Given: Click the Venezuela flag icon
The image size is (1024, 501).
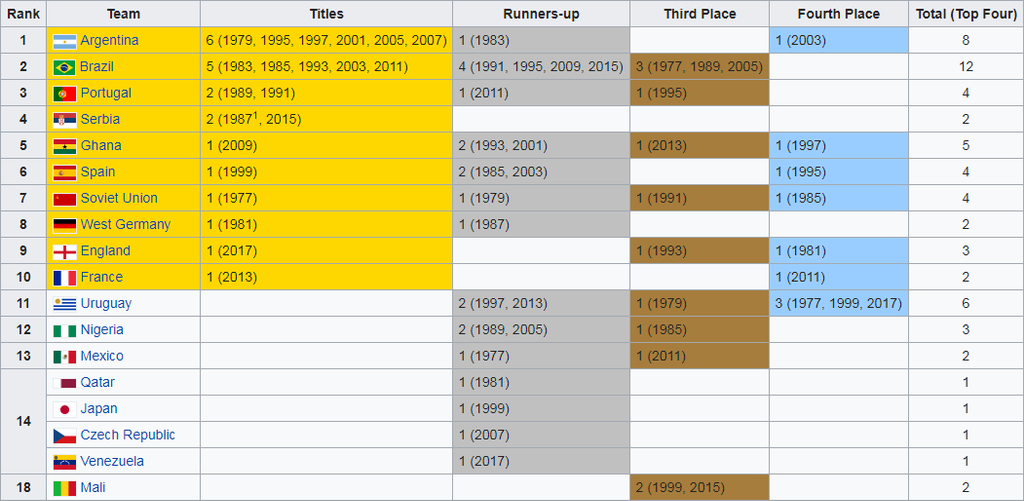Looking at the screenshot, I should [65, 462].
